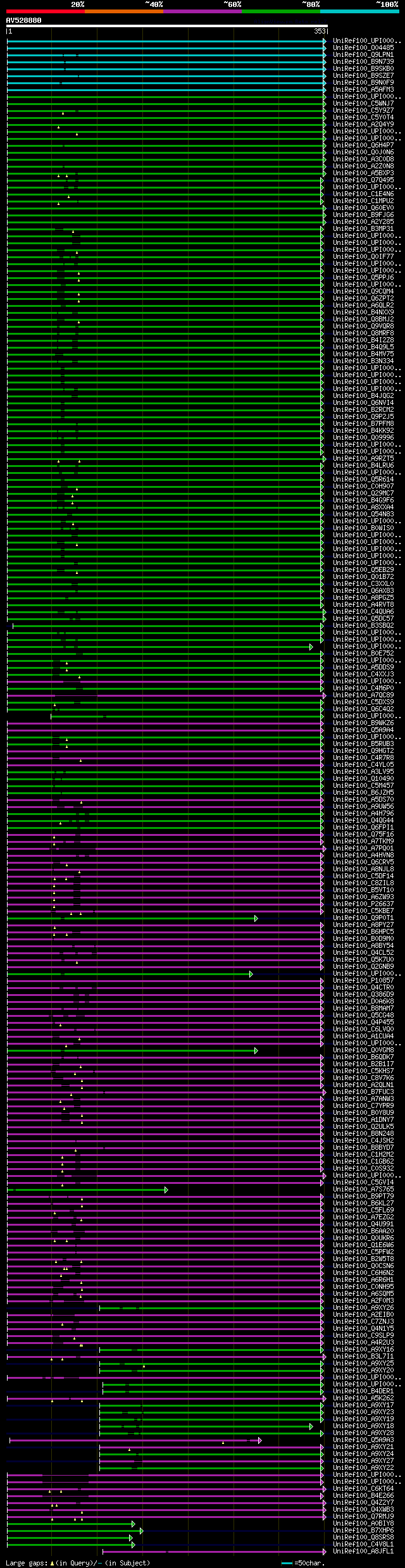This screenshot has height=1568, width=405.
Task: Select hit label UniRef100_C5Y9Z7
Action: click(363, 111)
